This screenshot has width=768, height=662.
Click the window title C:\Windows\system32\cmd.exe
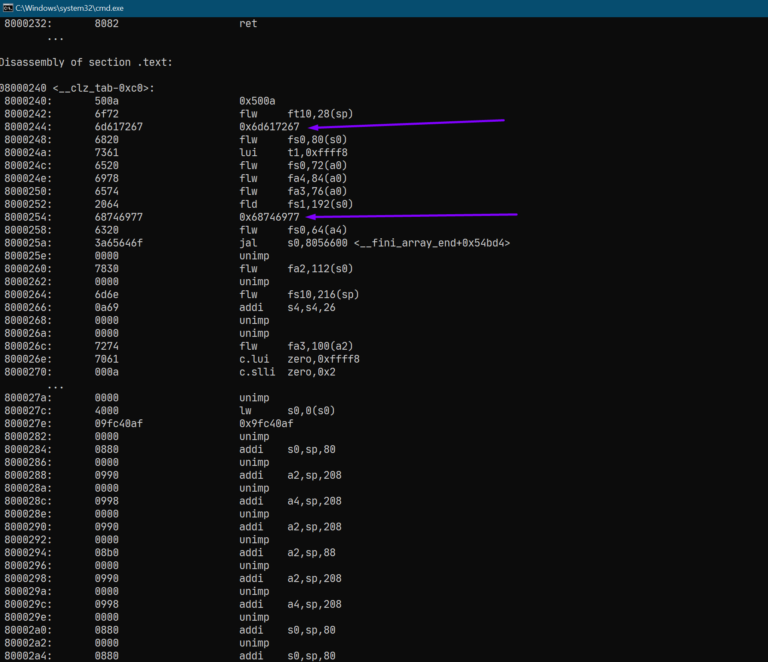70,8
